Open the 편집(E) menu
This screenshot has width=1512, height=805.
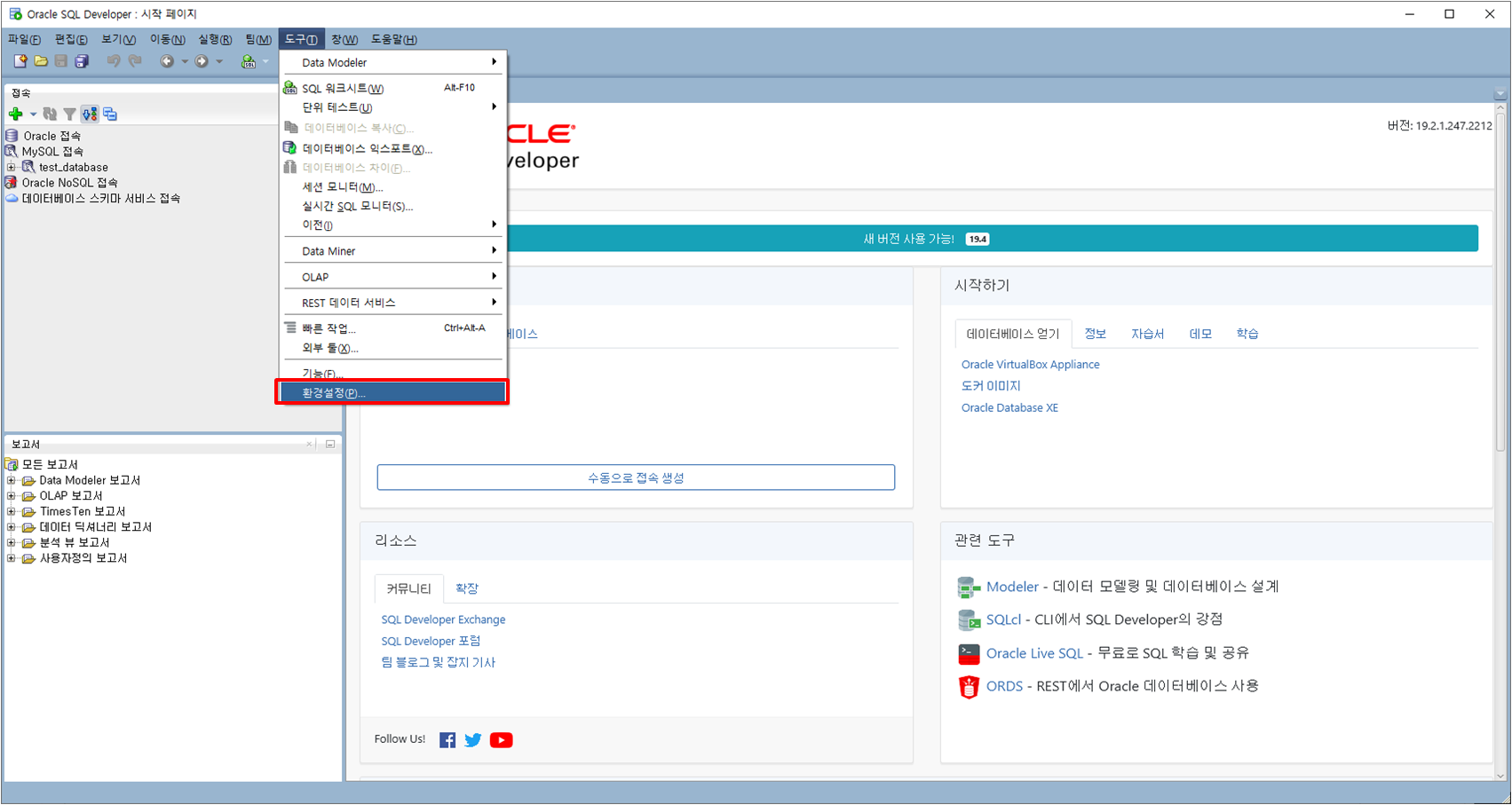point(71,39)
